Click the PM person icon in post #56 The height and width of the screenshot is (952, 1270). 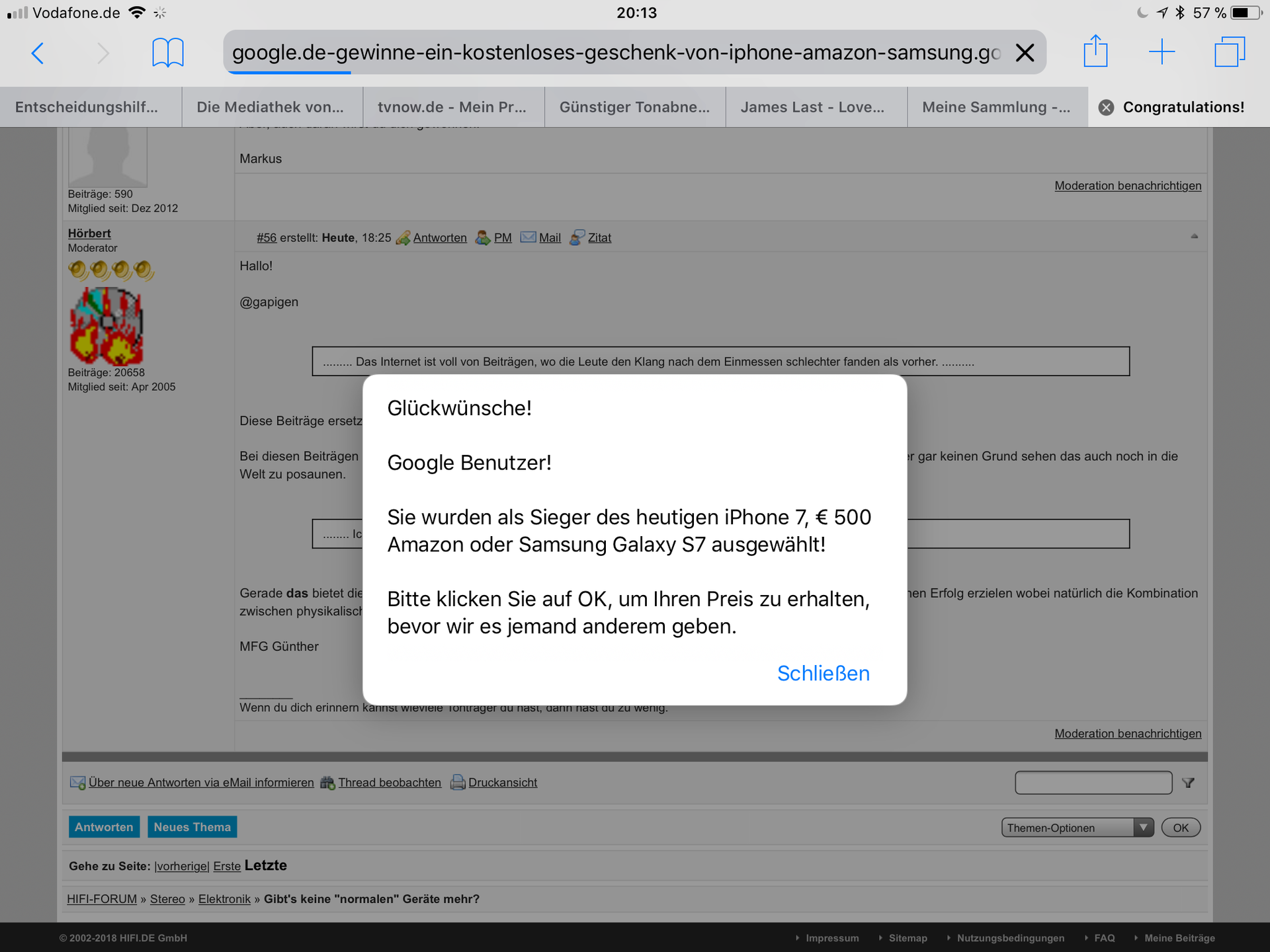click(x=483, y=238)
